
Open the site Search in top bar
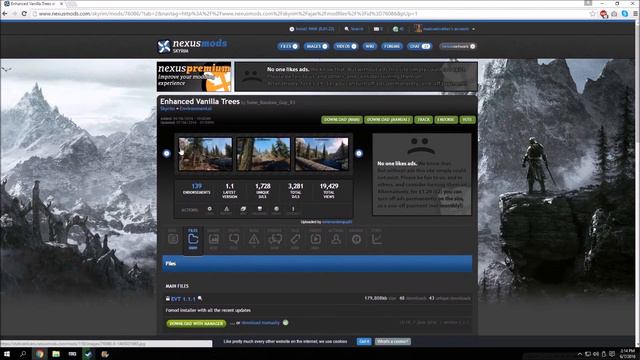click(x=353, y=29)
